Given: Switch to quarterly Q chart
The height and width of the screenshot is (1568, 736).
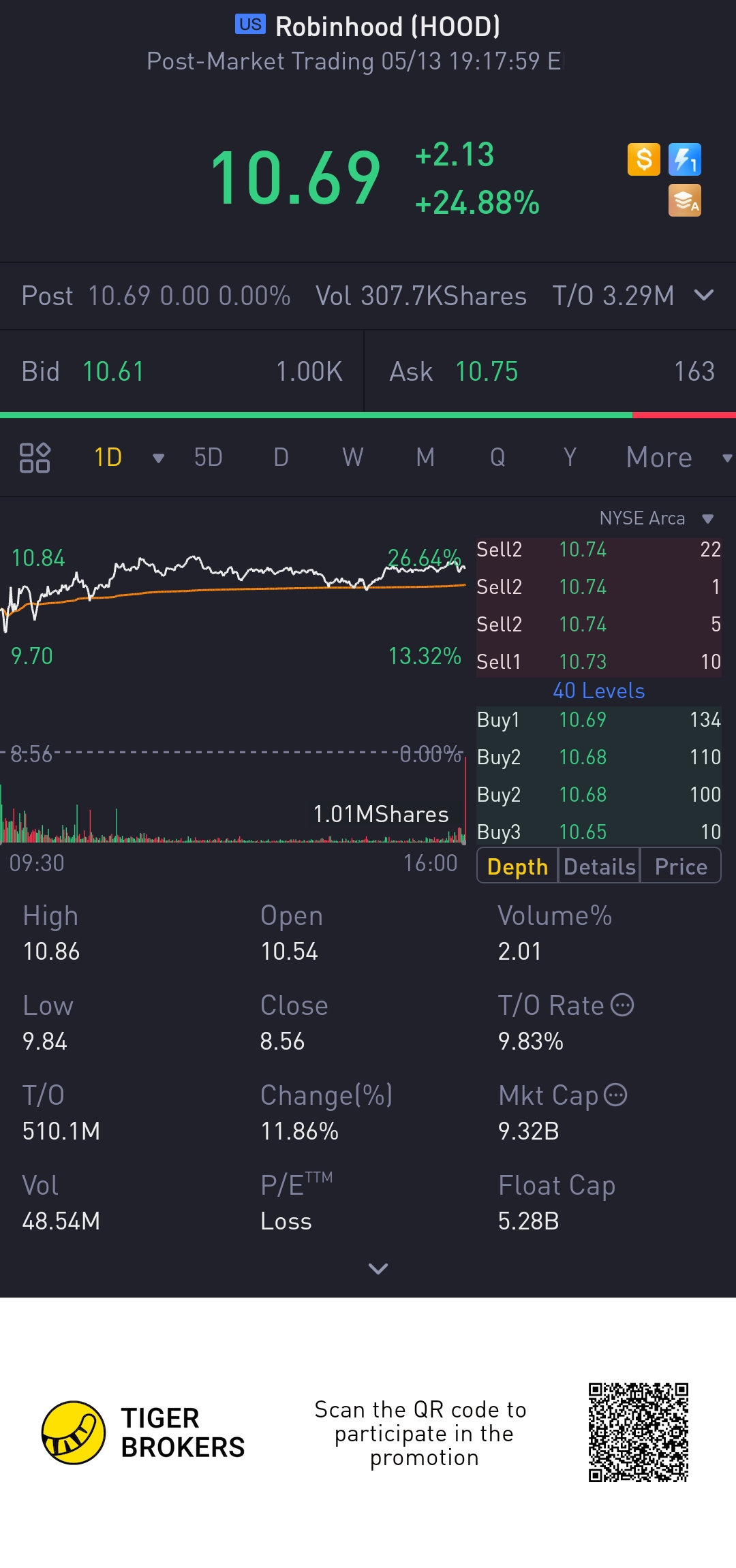Looking at the screenshot, I should coord(497,458).
